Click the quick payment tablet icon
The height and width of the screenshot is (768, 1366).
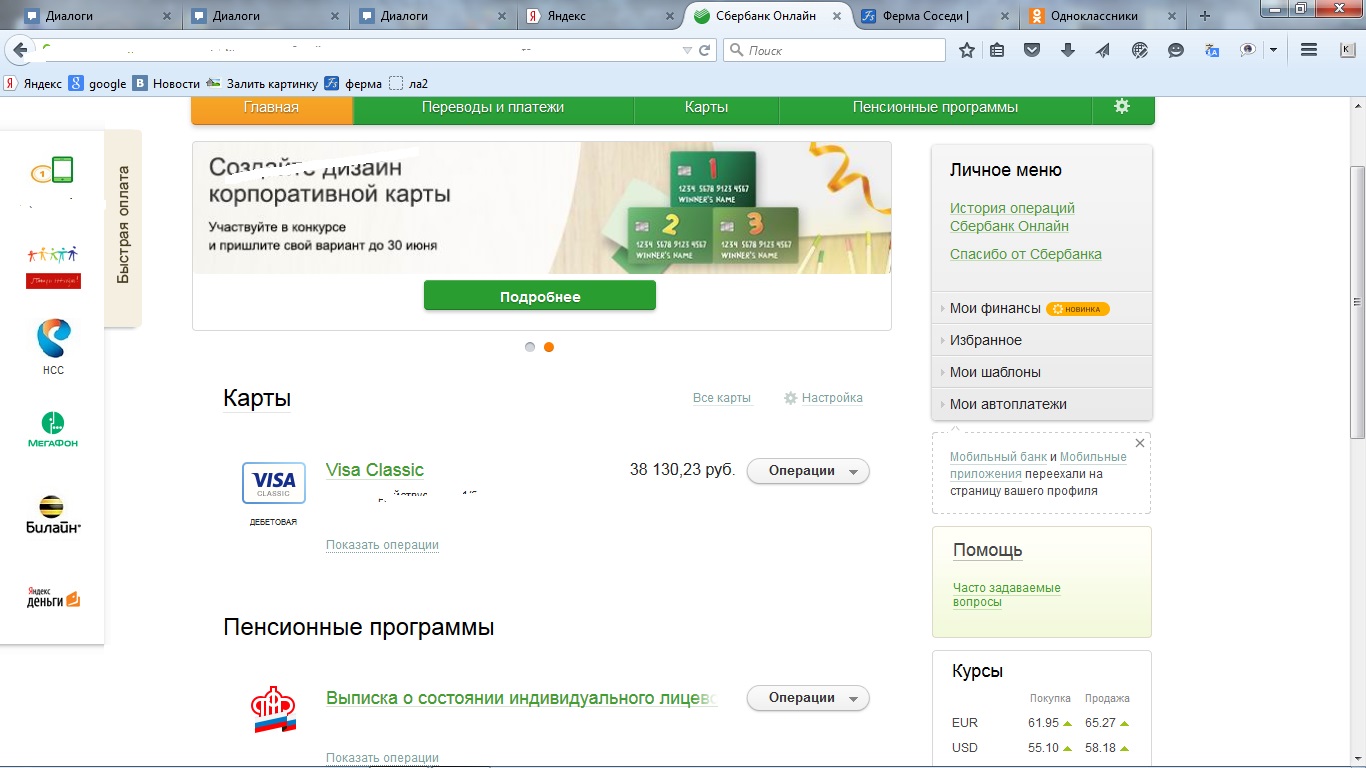pos(52,171)
